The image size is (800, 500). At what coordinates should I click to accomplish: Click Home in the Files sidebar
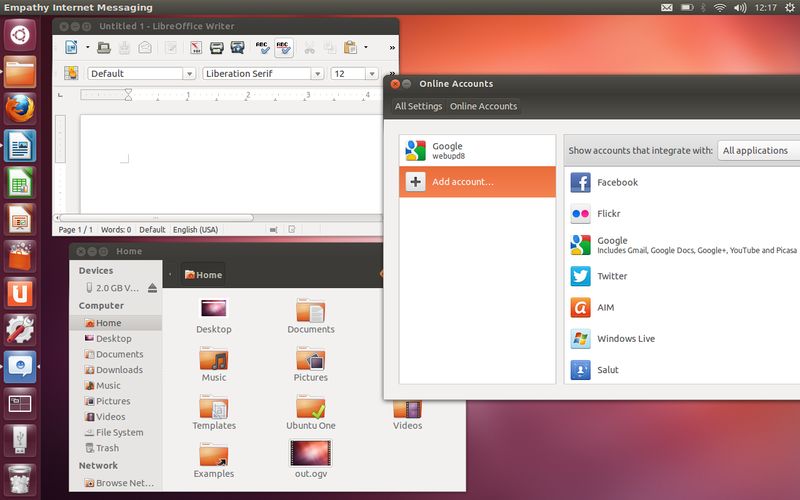116,323
